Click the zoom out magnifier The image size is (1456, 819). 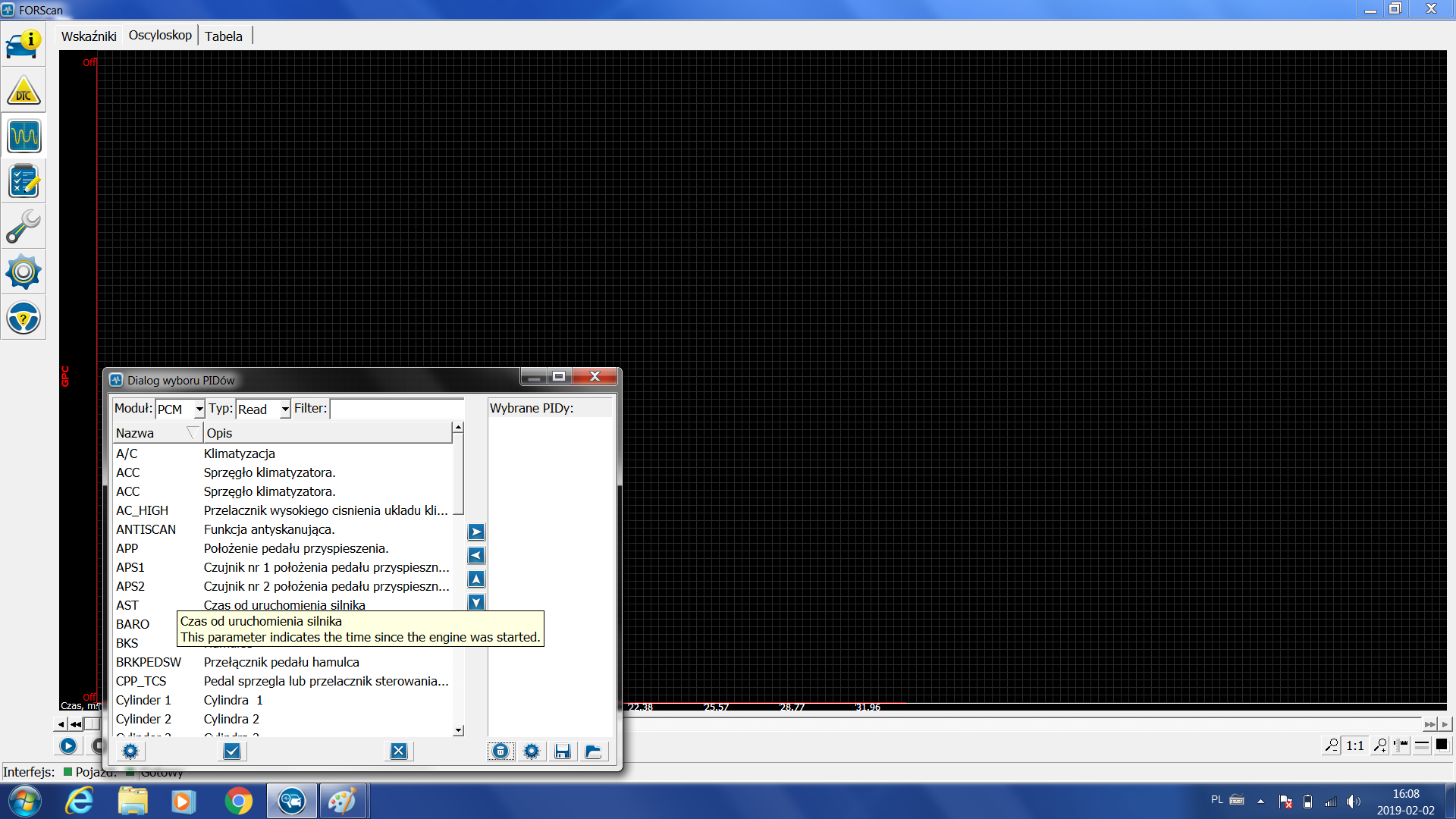point(1331,745)
